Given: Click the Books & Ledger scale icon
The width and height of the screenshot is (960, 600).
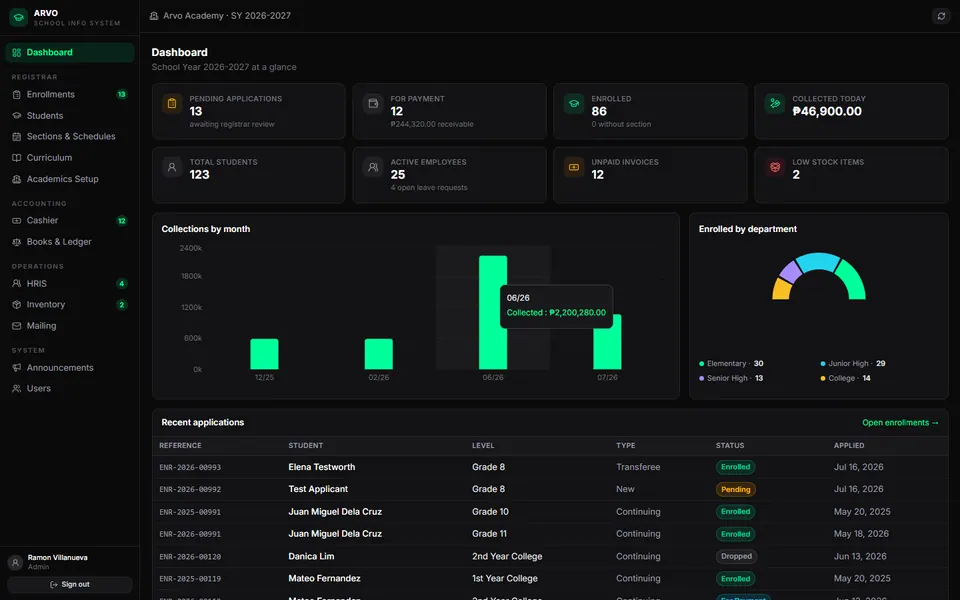Looking at the screenshot, I should [x=17, y=242].
